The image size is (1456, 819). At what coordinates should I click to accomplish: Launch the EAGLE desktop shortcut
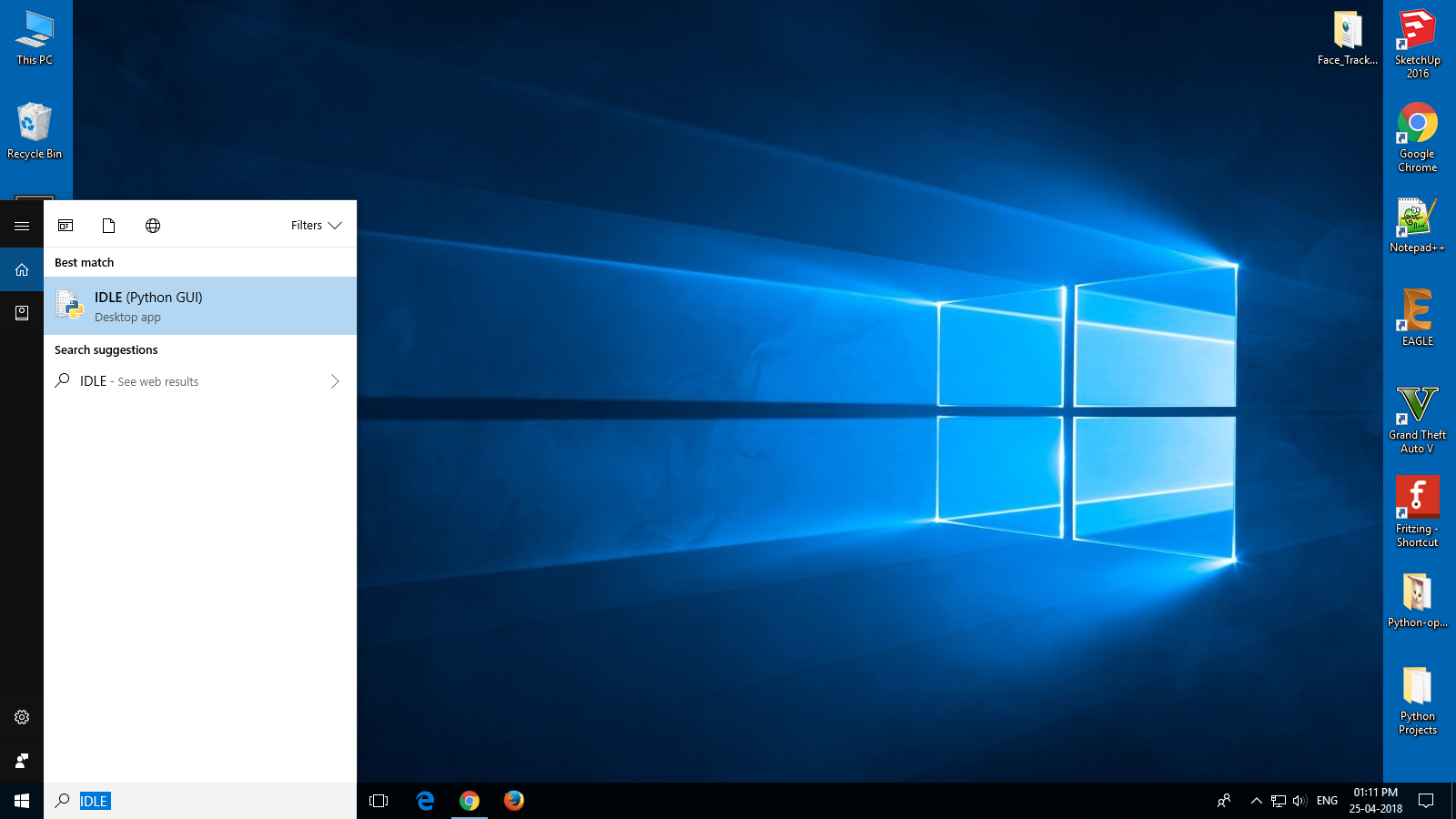[1418, 318]
